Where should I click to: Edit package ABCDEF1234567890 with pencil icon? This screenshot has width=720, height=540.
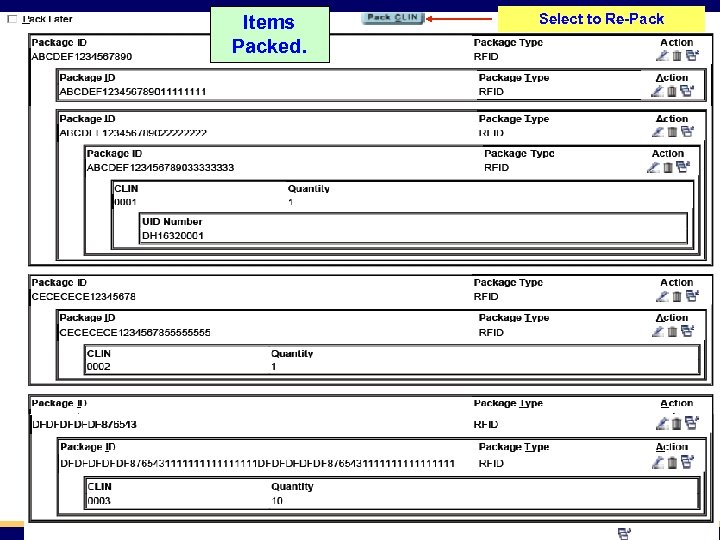point(662,56)
